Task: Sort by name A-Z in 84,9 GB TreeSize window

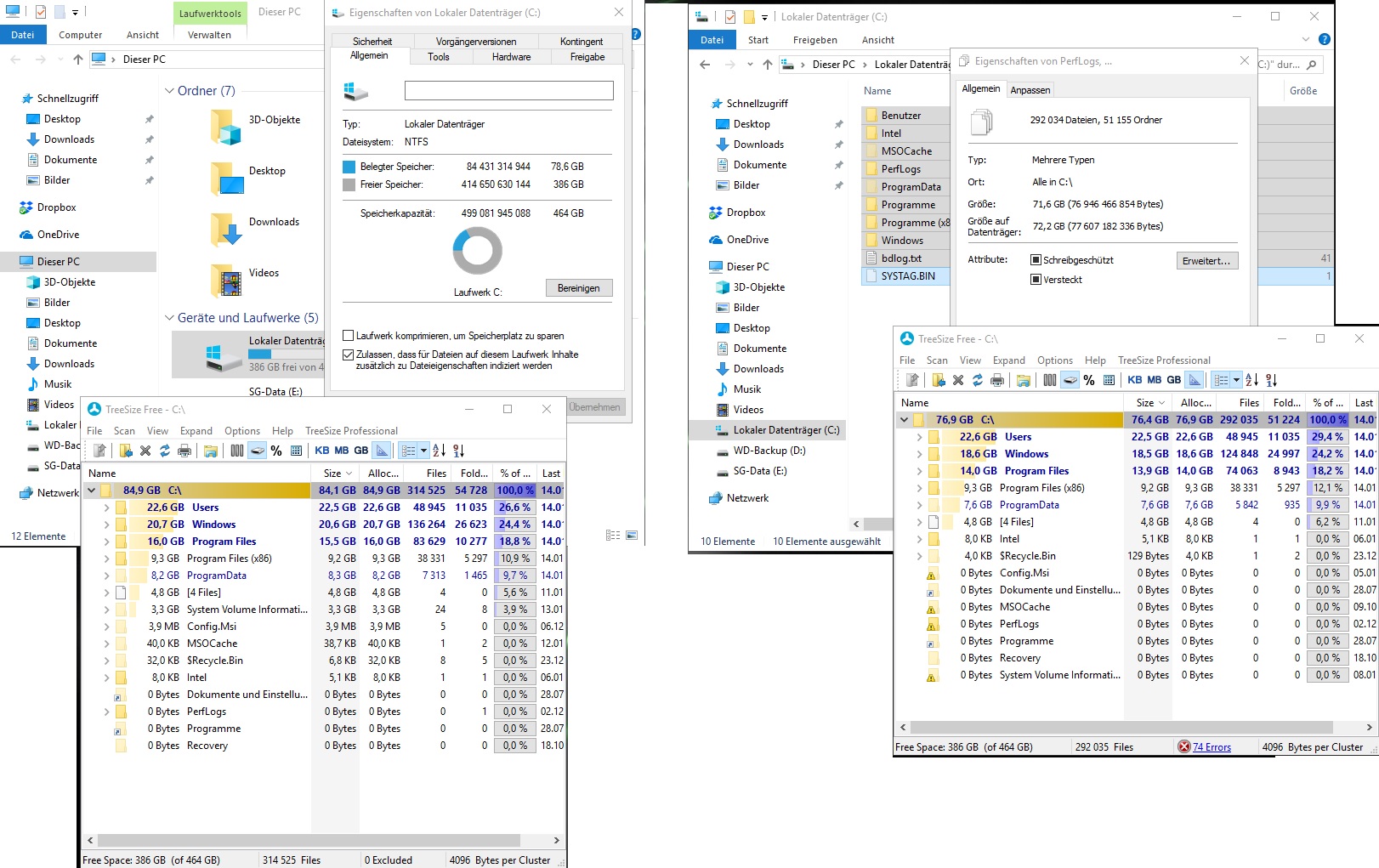Action: coord(439,451)
